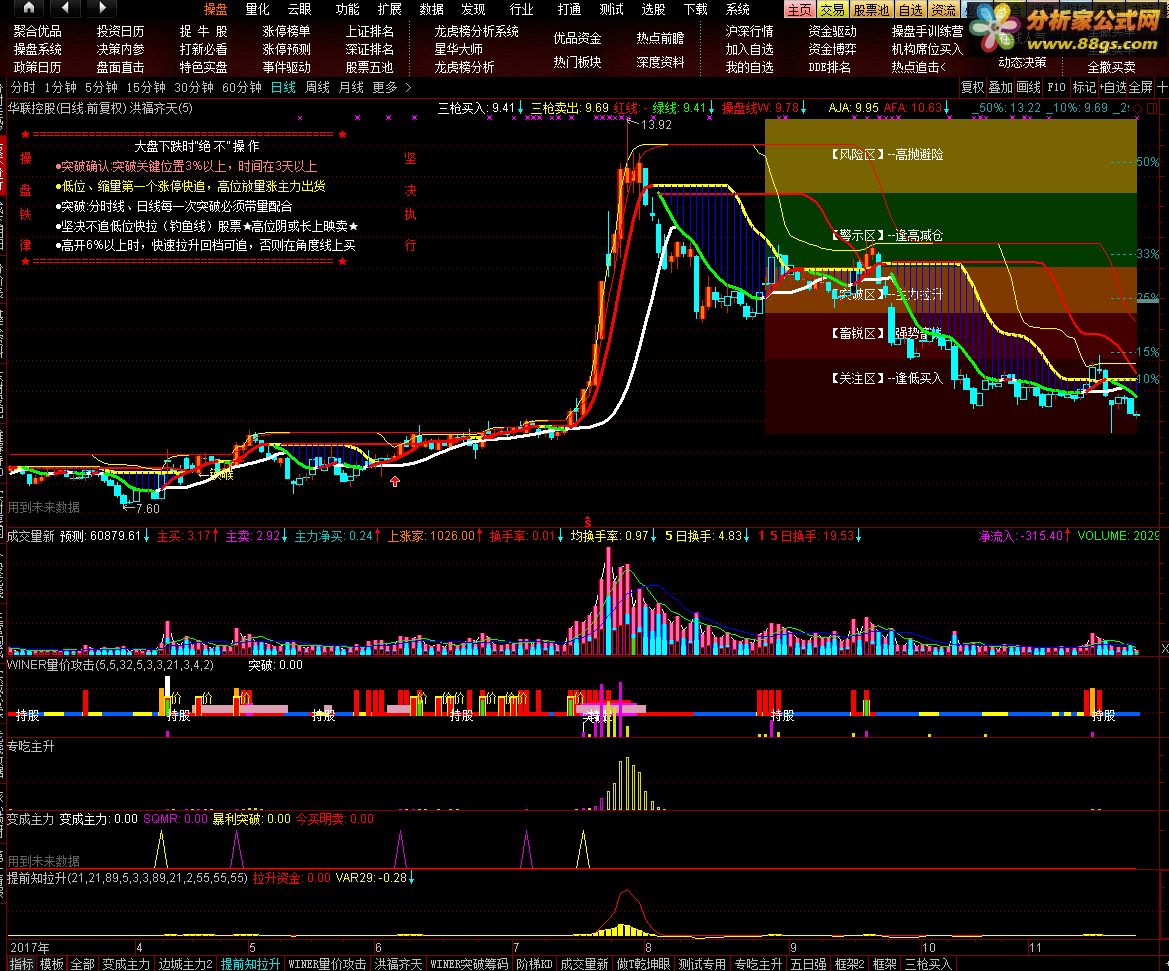Open 动态决策 button
The height and width of the screenshot is (971, 1169).
pyautogui.click(x=1022, y=63)
